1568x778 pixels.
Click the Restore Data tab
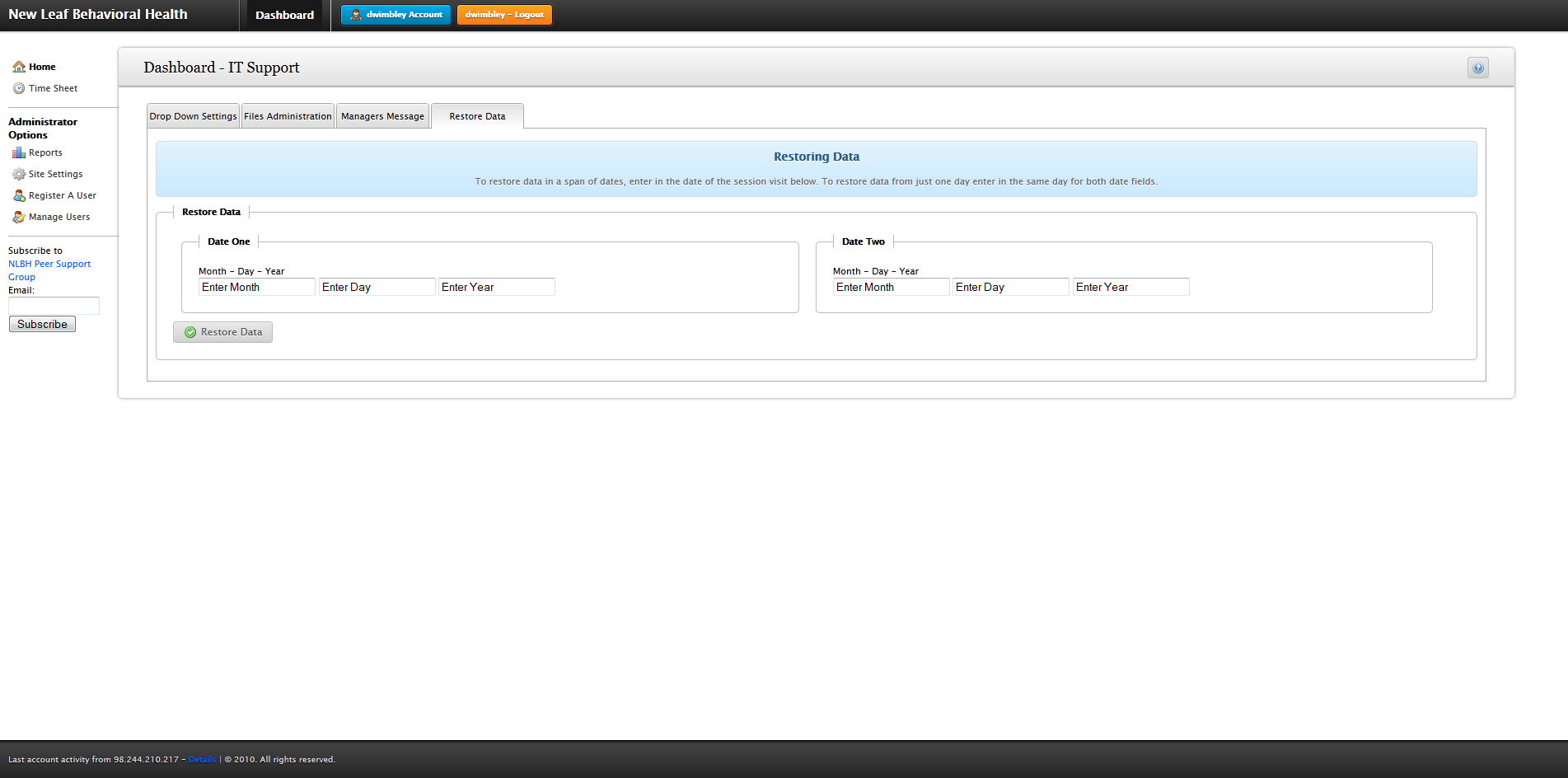pyautogui.click(x=477, y=116)
